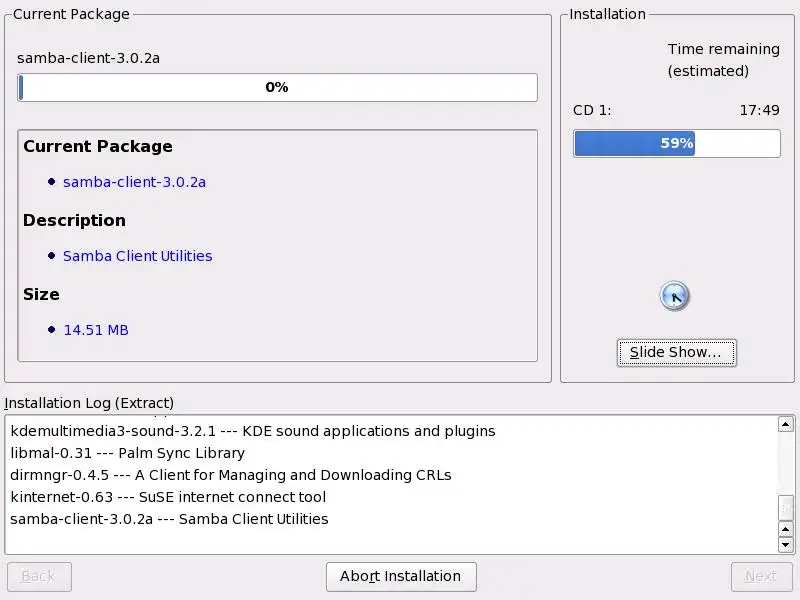
Task: Click the scroll down arrow at bottom of log
Action: pos(785,544)
